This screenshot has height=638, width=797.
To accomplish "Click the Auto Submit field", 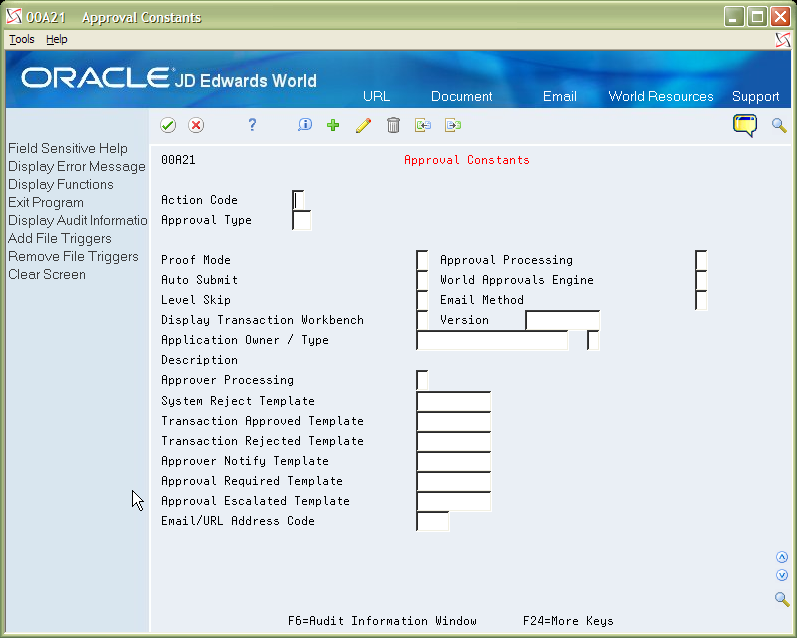I will [422, 280].
